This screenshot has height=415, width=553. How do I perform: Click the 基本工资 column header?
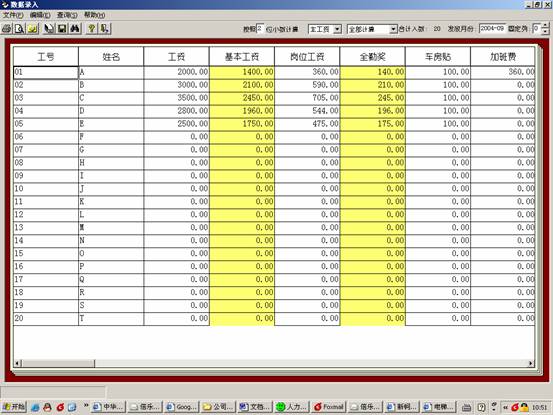242,56
